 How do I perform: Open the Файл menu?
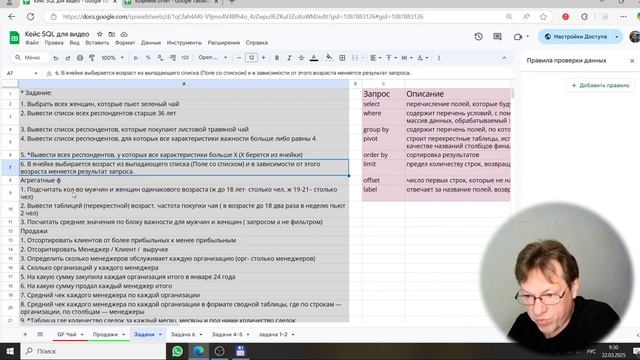pyautogui.click(x=32, y=43)
